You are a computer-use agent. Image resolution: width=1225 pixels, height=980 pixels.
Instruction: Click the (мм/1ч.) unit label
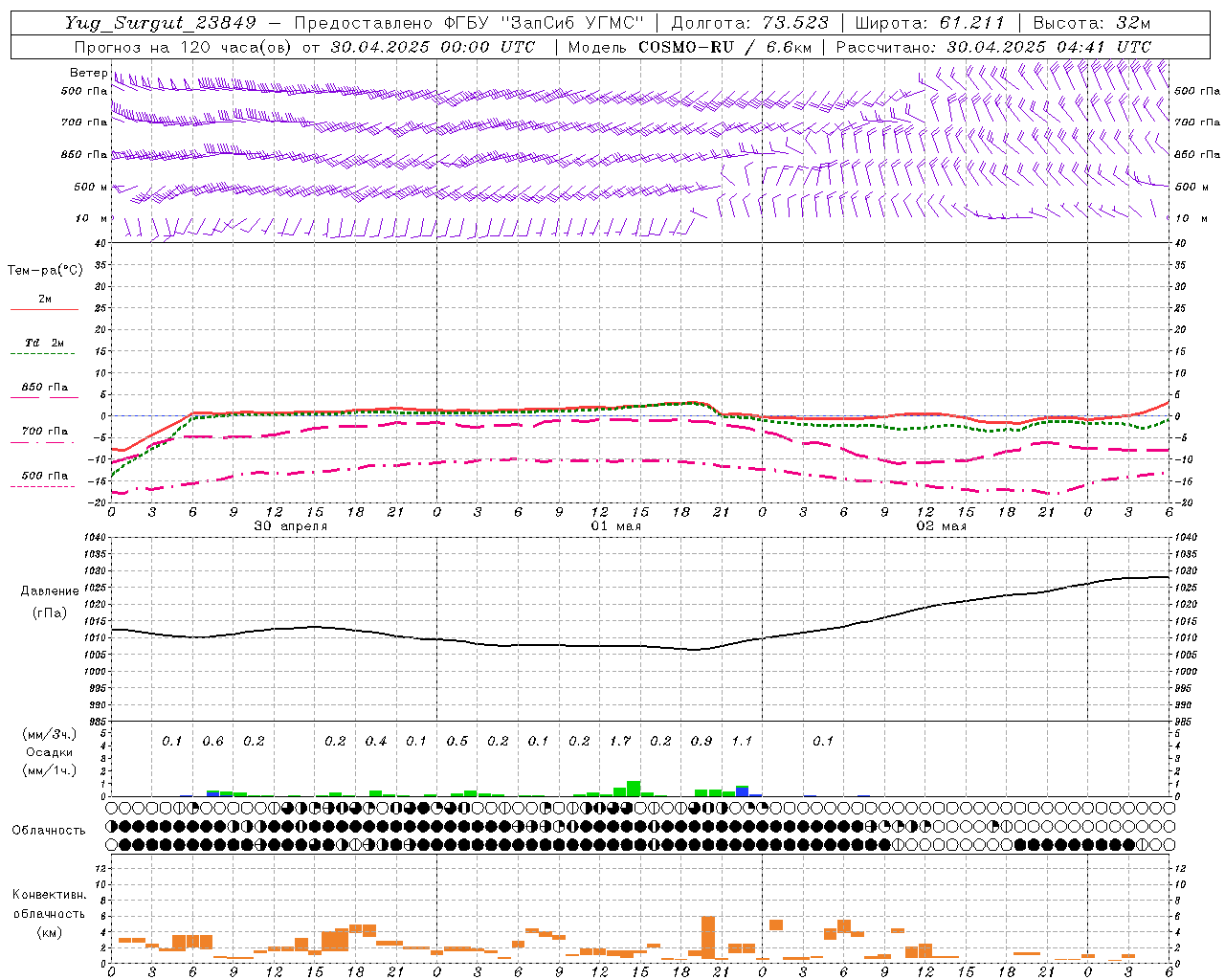49,770
